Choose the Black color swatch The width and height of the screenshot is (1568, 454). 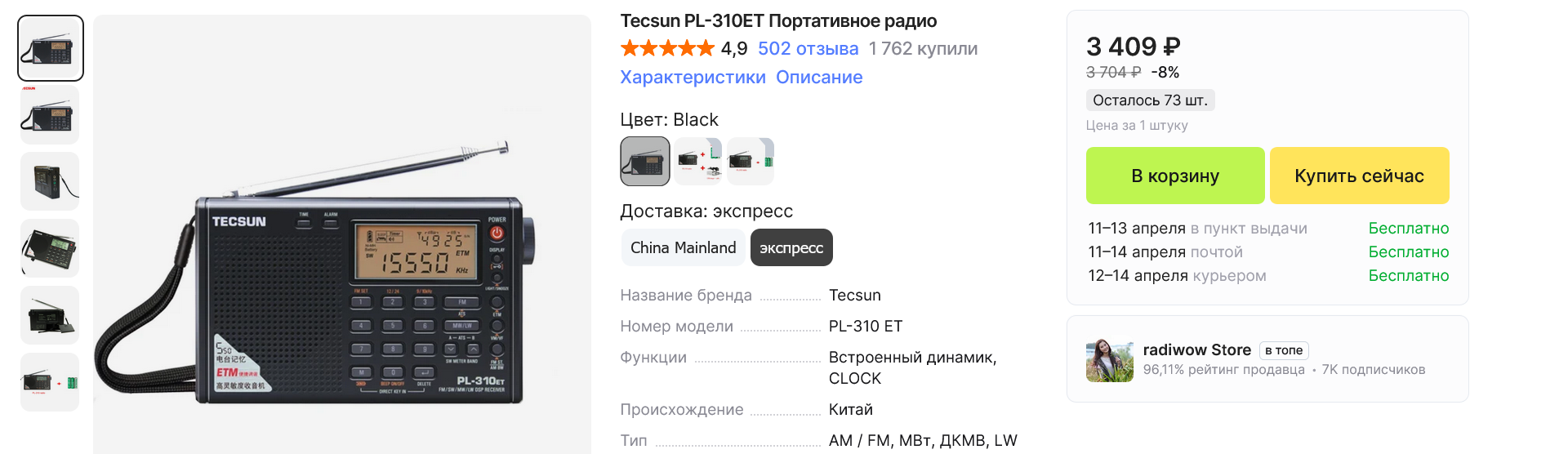[645, 161]
